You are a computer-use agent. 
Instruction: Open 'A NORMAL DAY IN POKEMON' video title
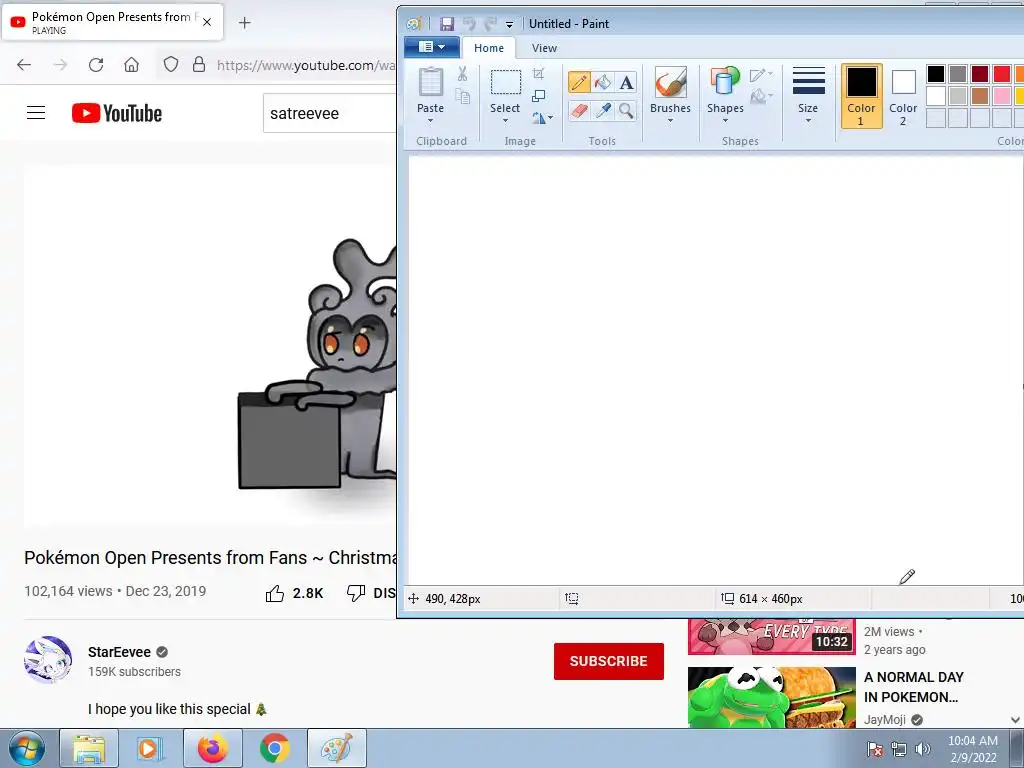click(x=913, y=687)
